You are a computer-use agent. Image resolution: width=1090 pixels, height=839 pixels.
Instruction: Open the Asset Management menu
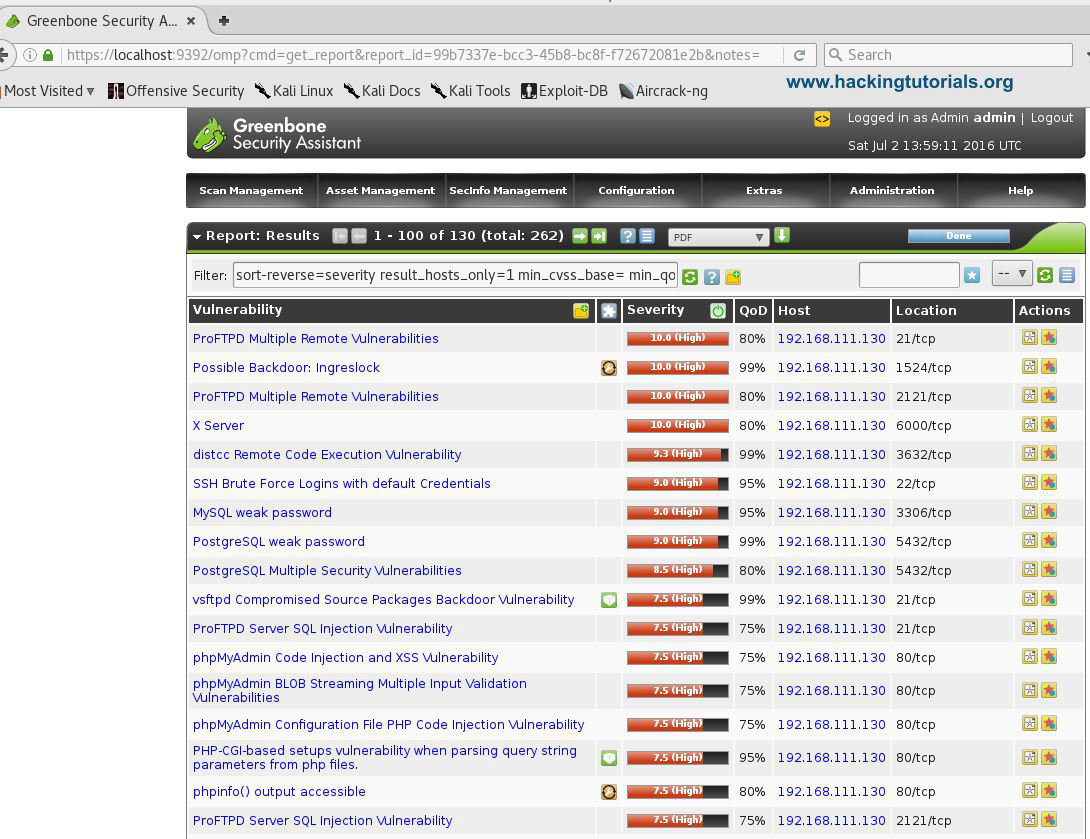click(x=380, y=190)
